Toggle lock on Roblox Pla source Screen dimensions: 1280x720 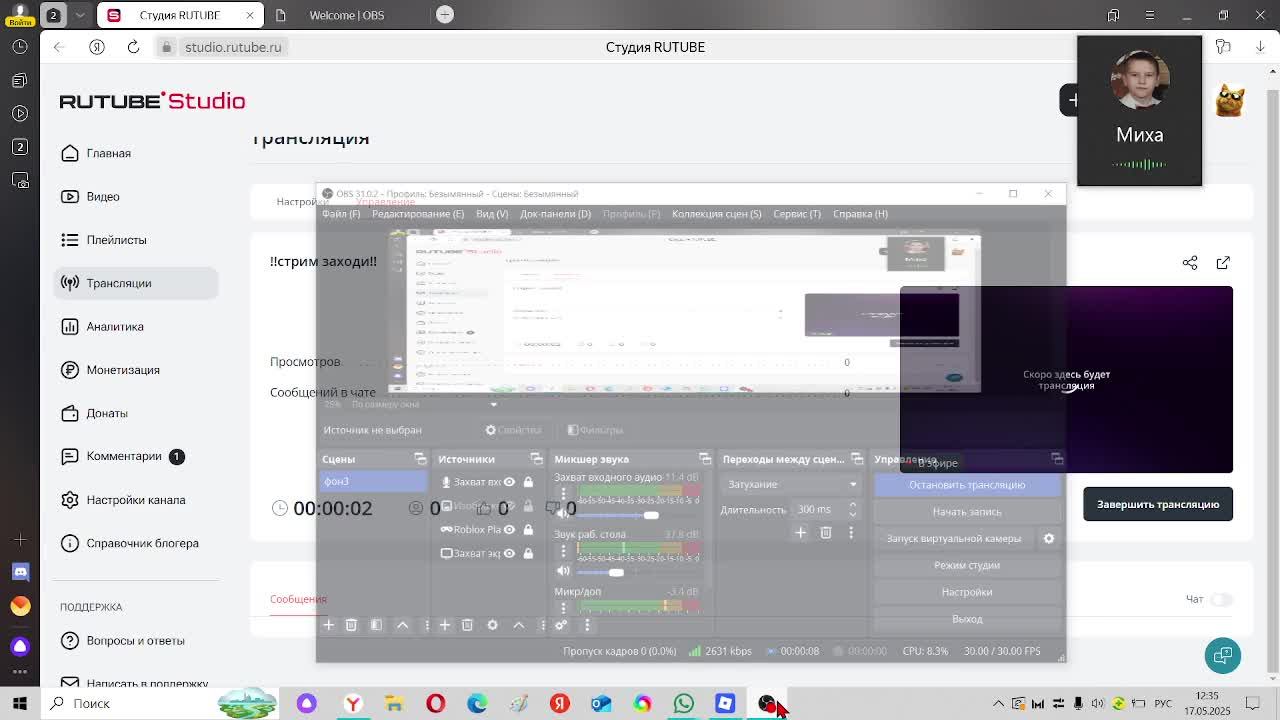coord(528,530)
